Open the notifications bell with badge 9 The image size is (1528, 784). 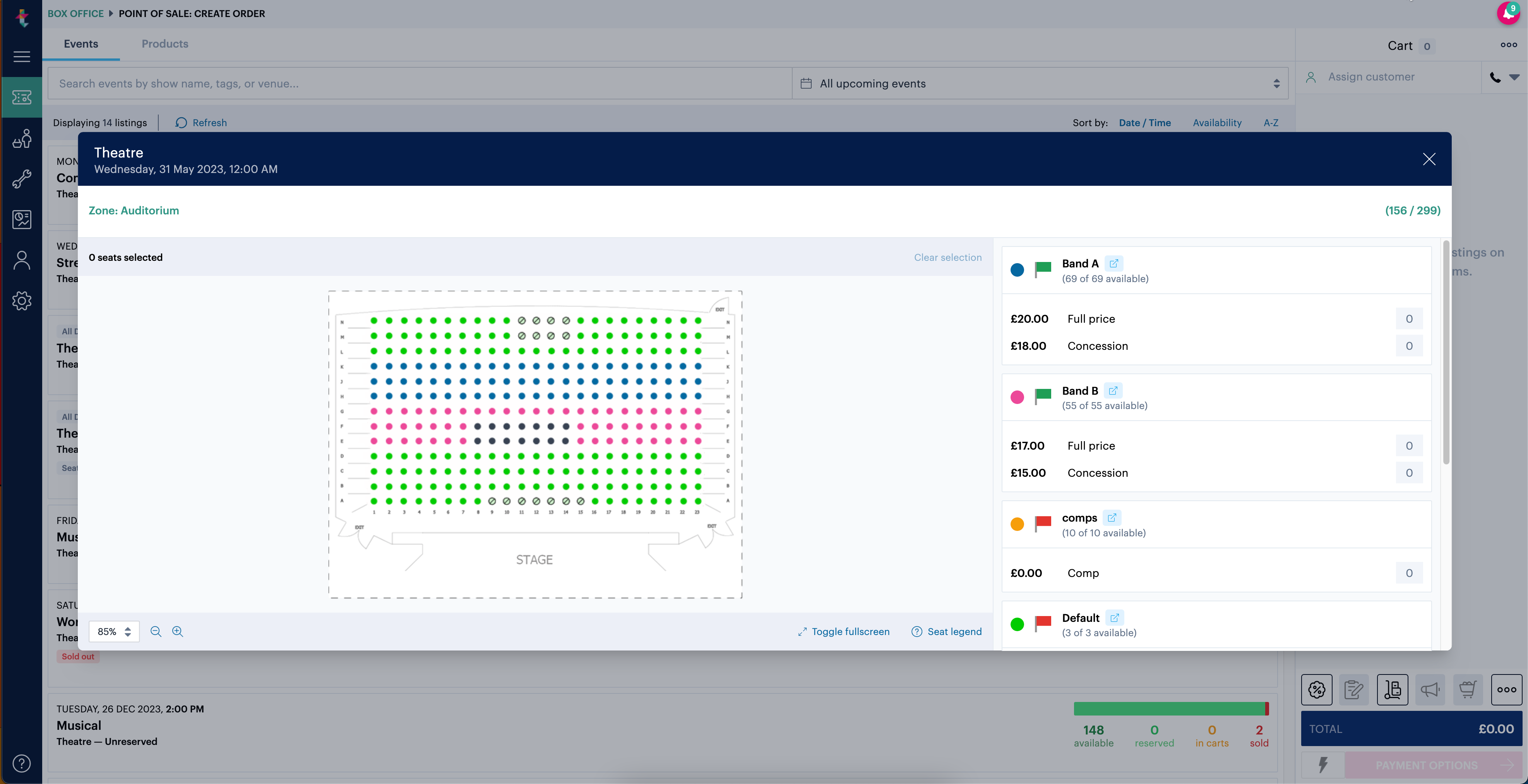coord(1508,13)
